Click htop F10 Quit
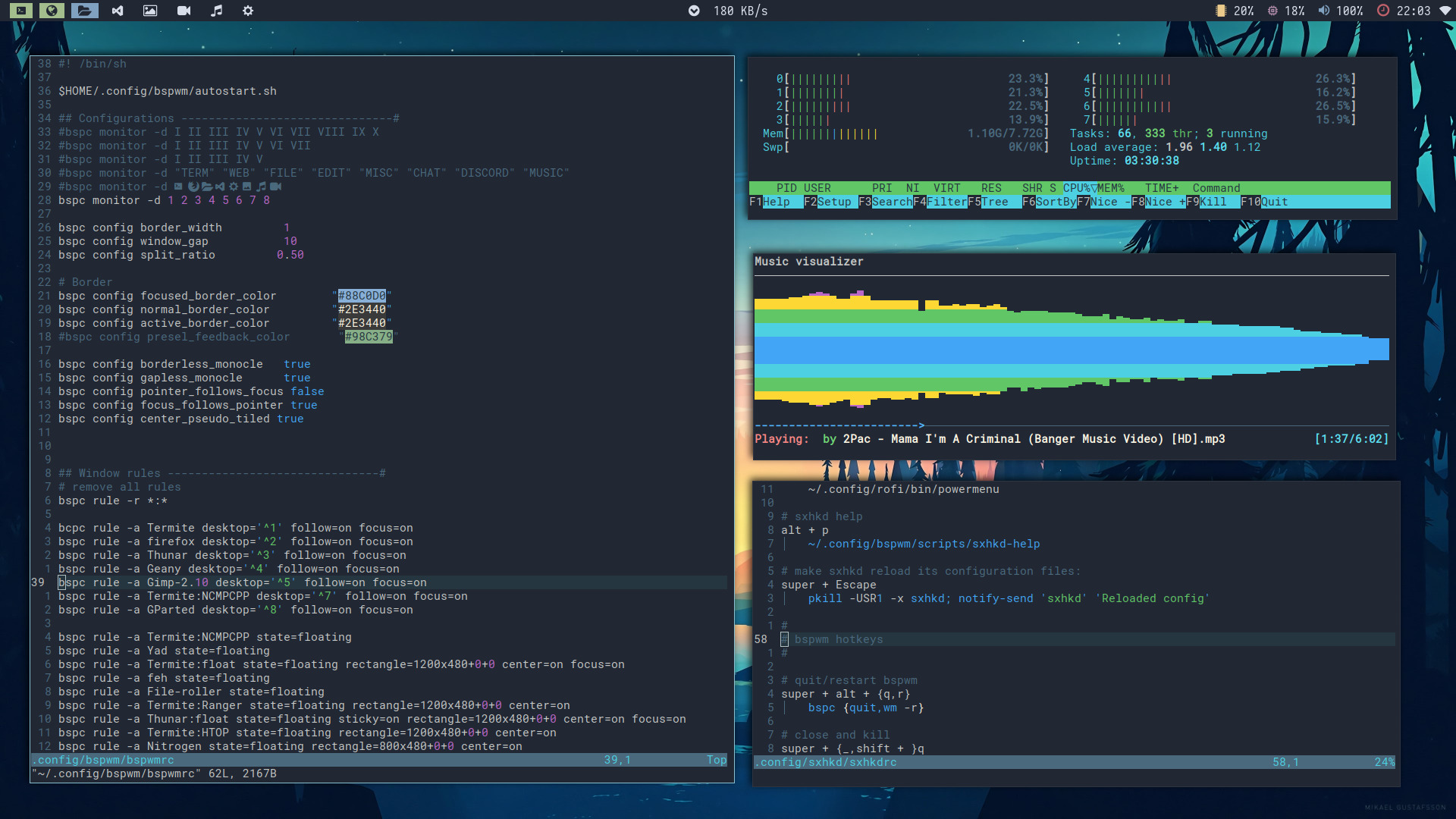 click(x=1264, y=202)
